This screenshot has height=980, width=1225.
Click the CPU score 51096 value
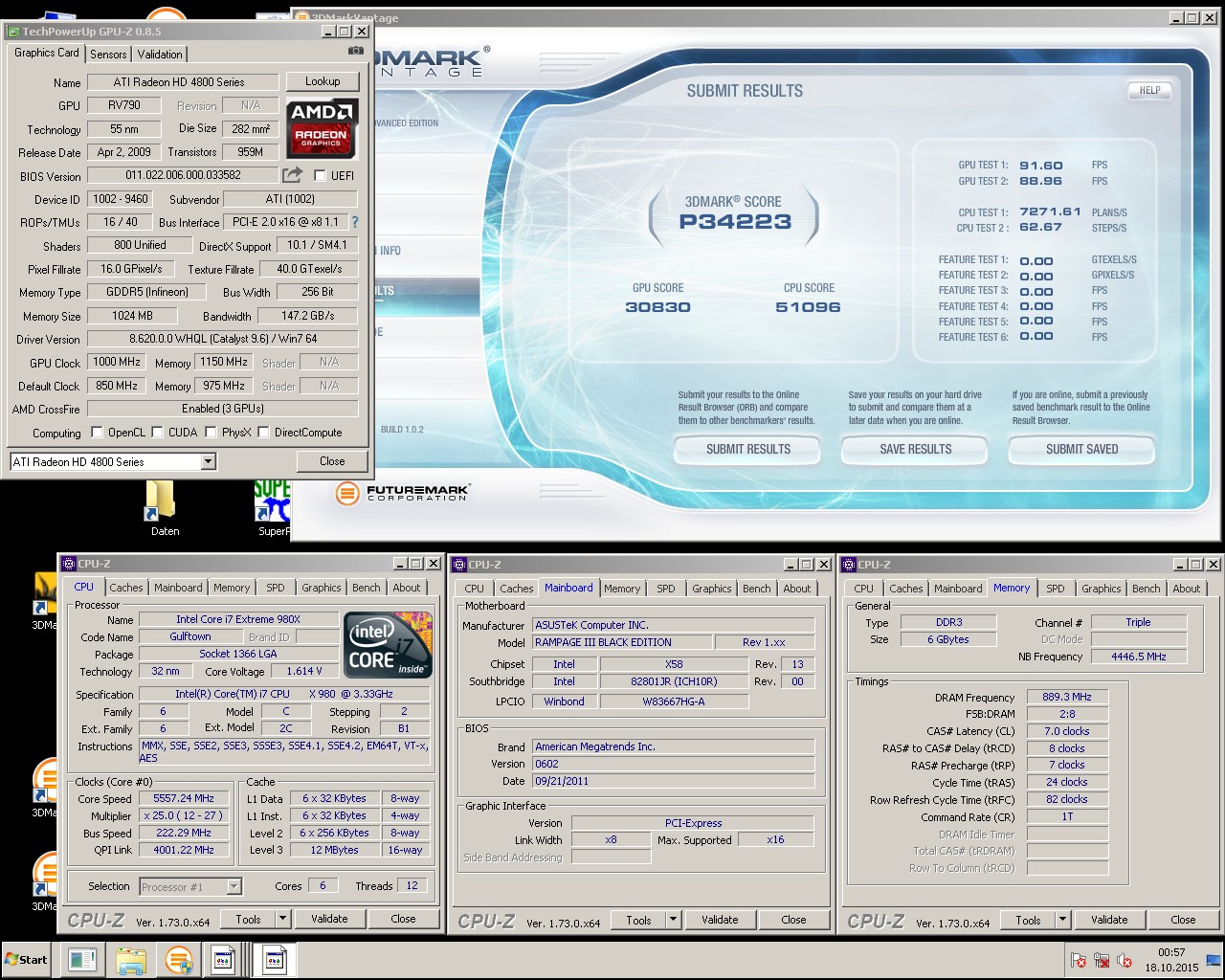(809, 307)
